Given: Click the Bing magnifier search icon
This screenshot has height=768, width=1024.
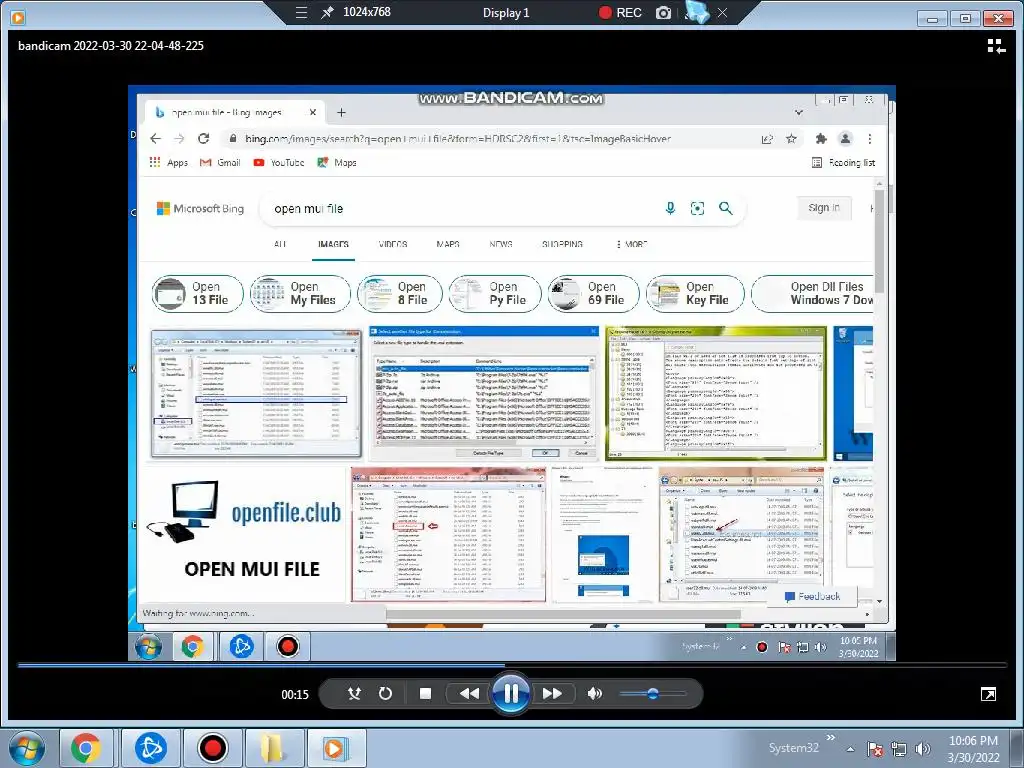Looking at the screenshot, I should (x=726, y=208).
